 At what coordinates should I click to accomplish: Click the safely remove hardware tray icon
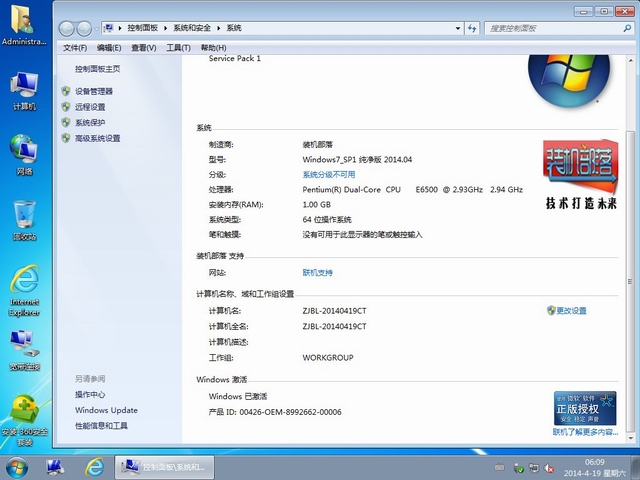518,468
